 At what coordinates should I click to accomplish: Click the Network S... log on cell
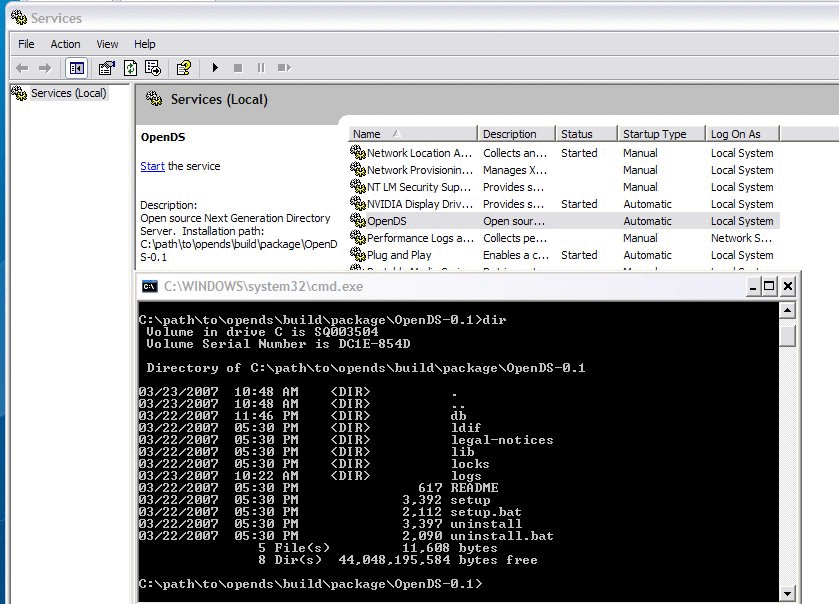click(741, 238)
